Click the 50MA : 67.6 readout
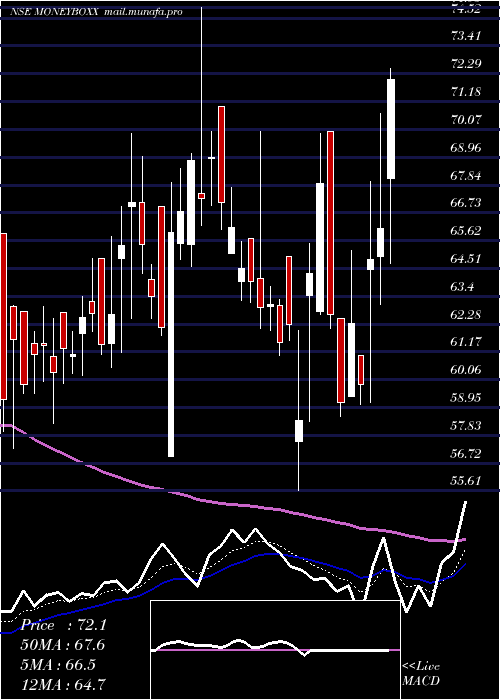The width and height of the screenshot is (500, 700). [x=64, y=646]
